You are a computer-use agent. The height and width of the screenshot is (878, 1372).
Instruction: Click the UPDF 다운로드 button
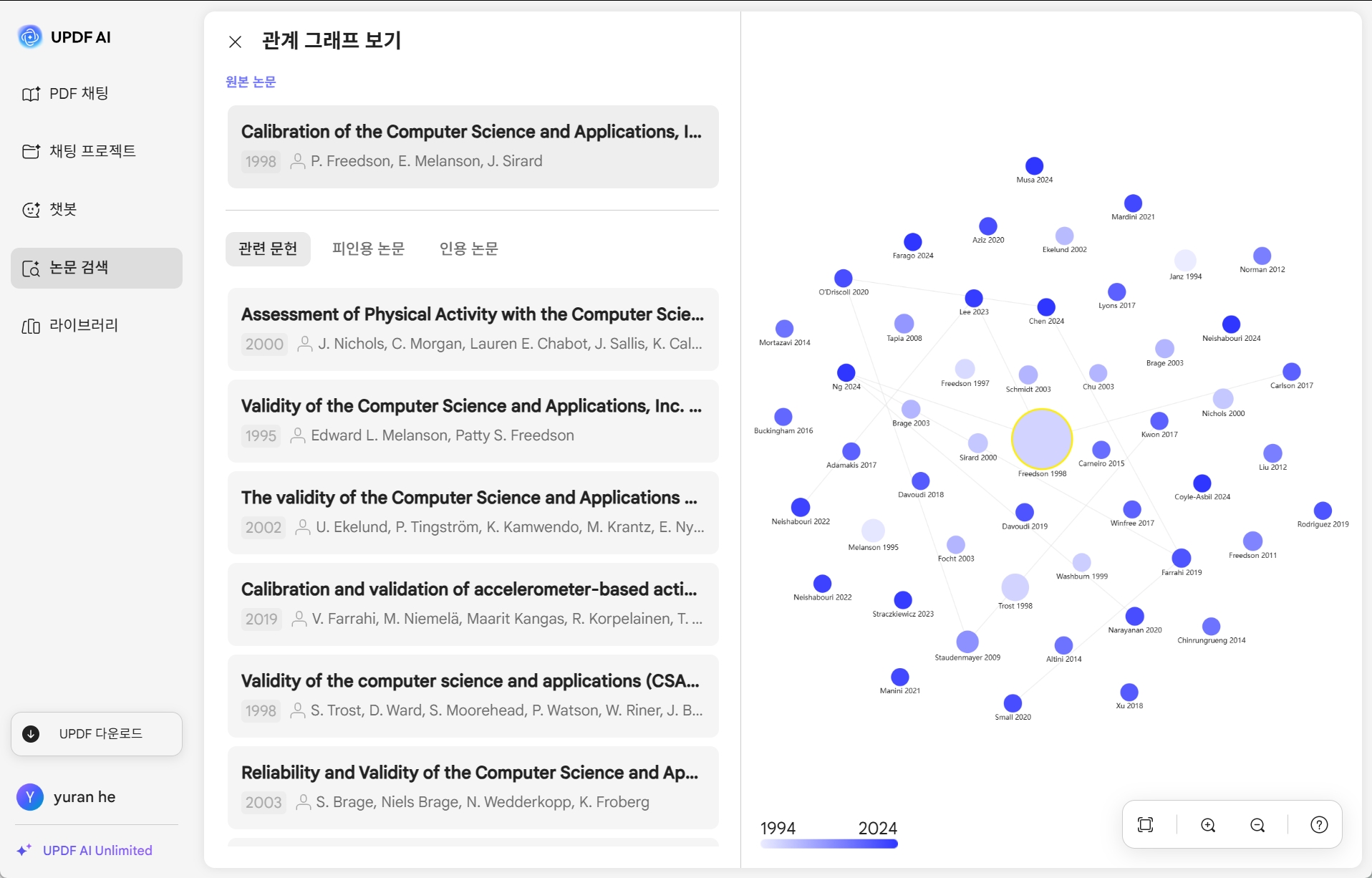97,734
